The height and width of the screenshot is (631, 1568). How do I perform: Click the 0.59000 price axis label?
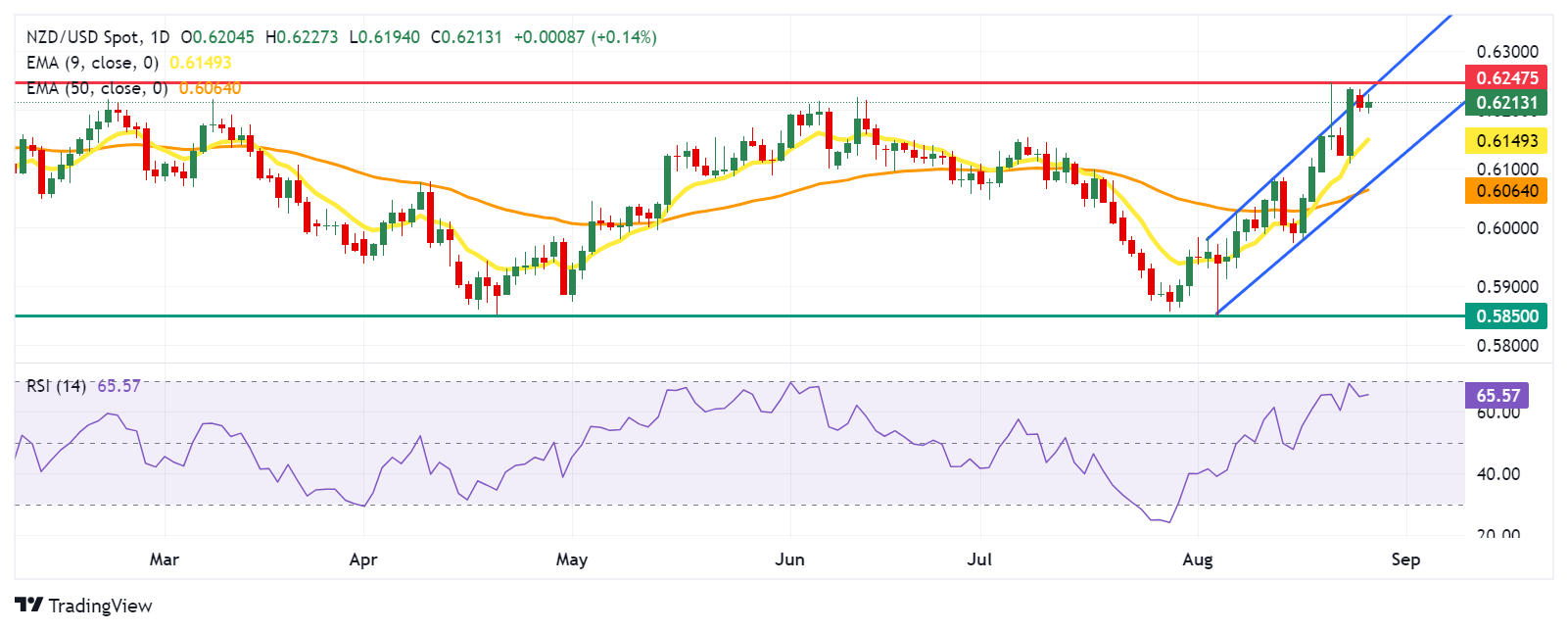click(1506, 287)
